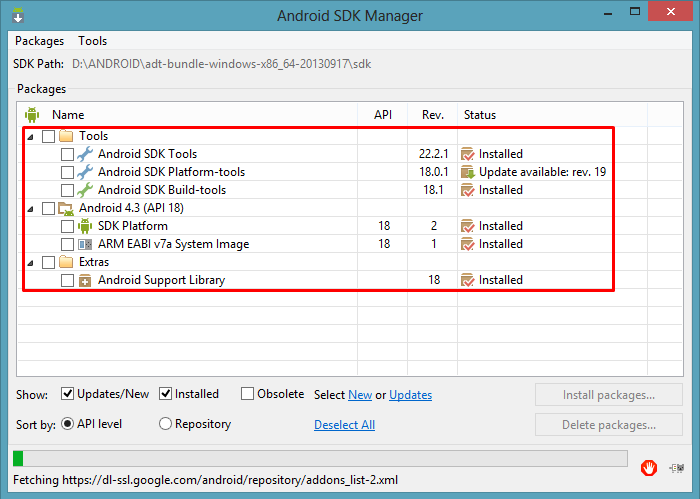Screen dimensions: 700x499
Task: Uncheck the Updates/New filter checkbox
Action: click(67, 394)
